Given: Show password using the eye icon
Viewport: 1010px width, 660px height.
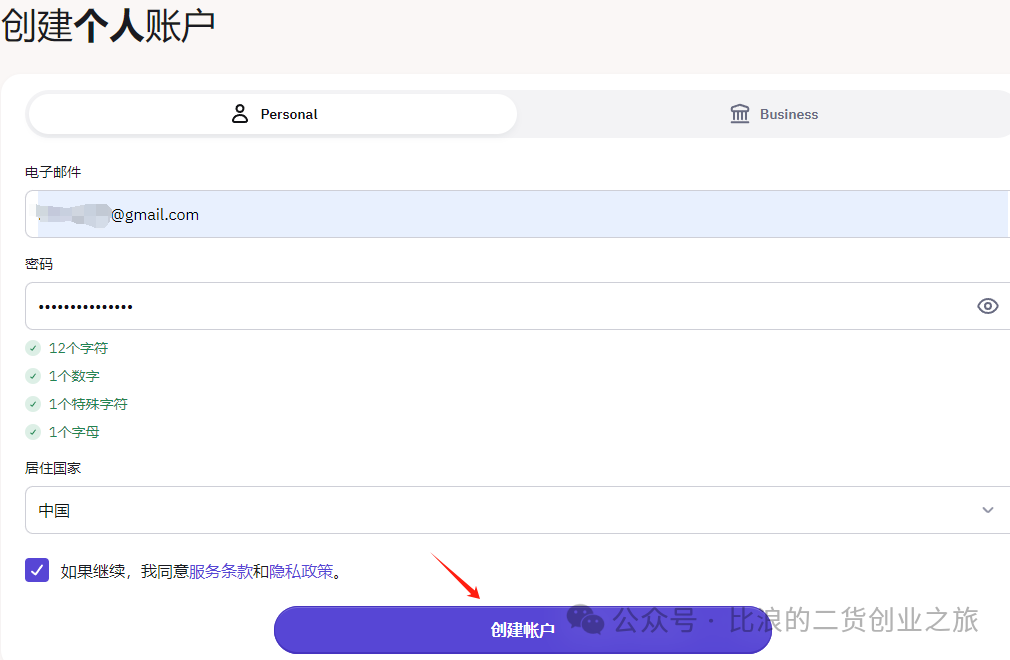Looking at the screenshot, I should pos(987,306).
